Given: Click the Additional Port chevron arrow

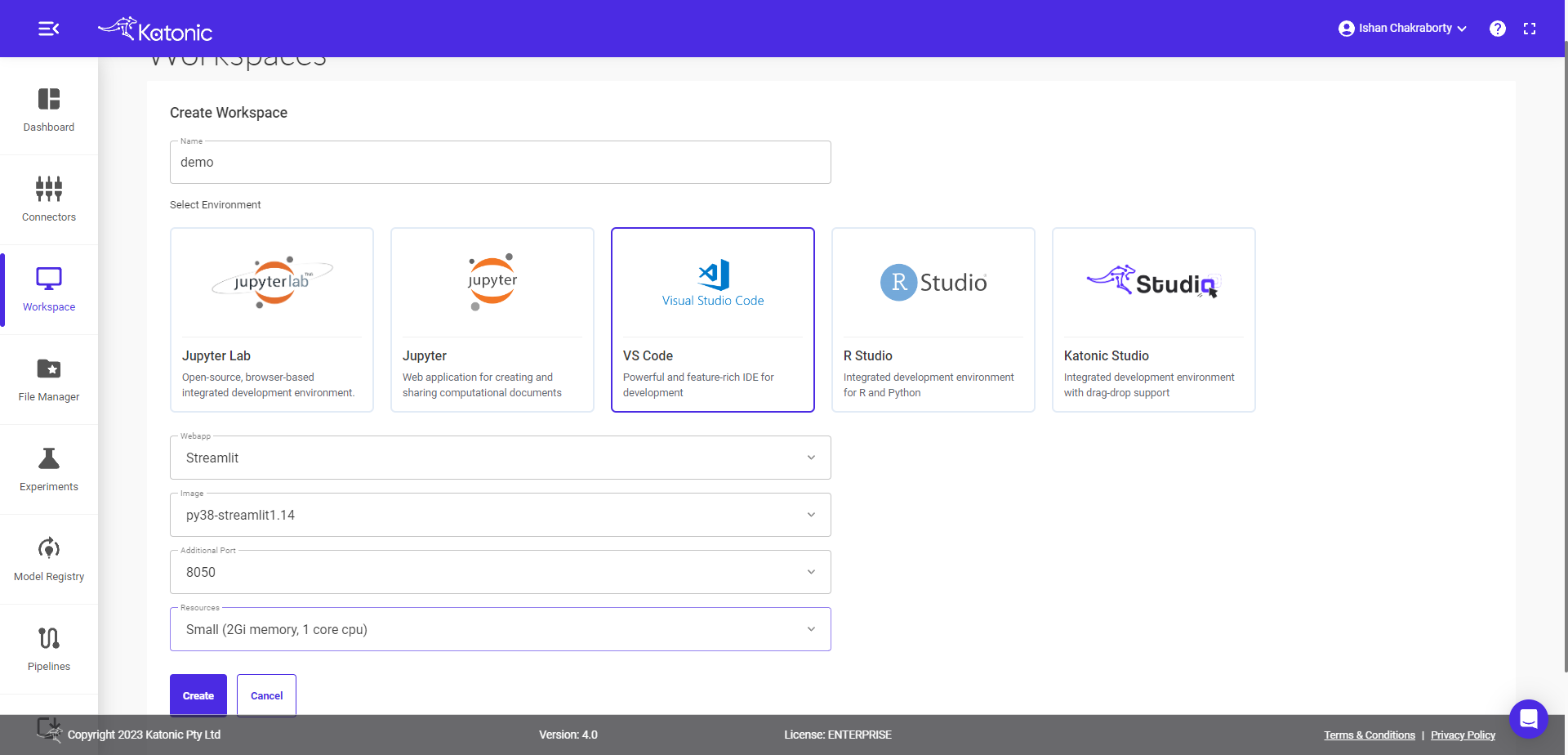Looking at the screenshot, I should (811, 572).
